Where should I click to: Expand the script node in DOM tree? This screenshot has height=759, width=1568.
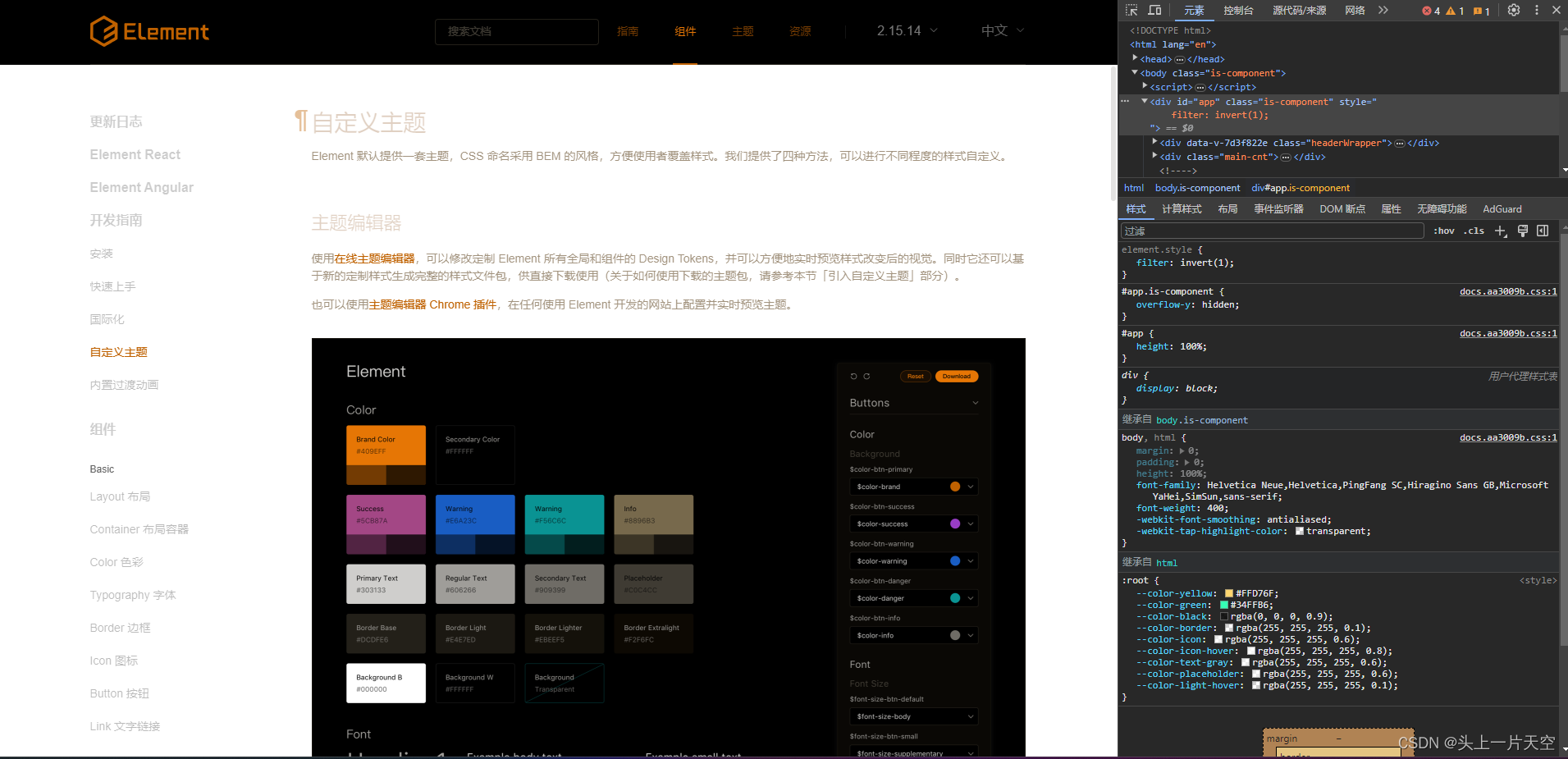coord(1145,86)
